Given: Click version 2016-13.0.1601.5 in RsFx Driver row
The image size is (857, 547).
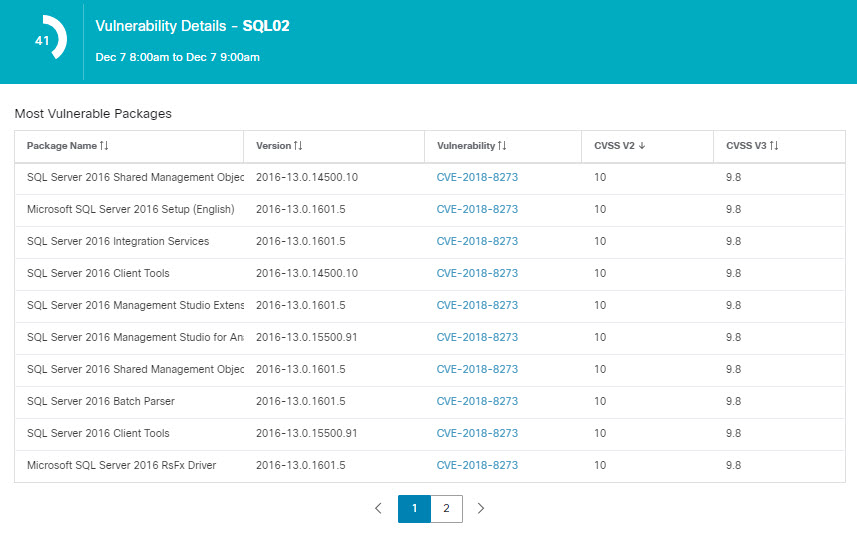Looking at the screenshot, I should (x=301, y=465).
